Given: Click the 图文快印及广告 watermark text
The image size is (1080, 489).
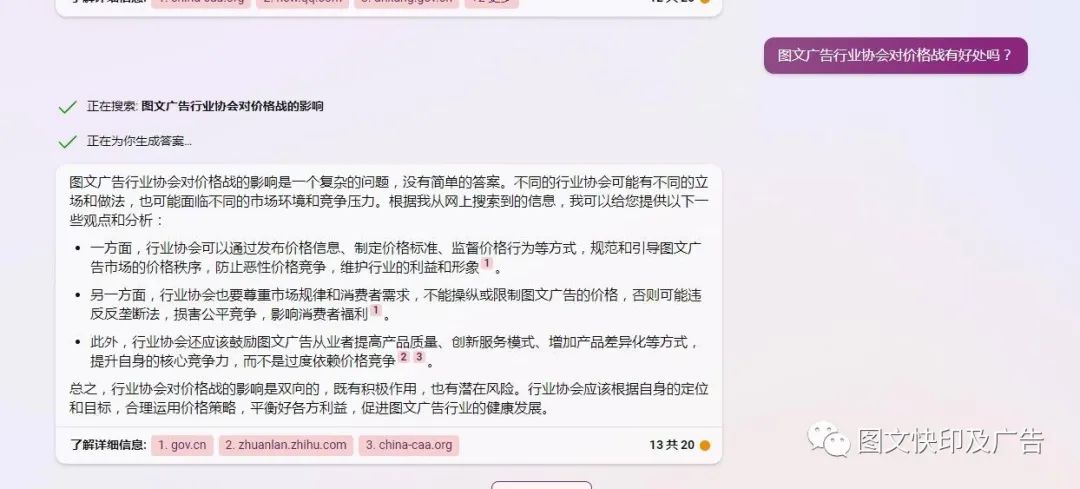Looking at the screenshot, I should (951, 441).
